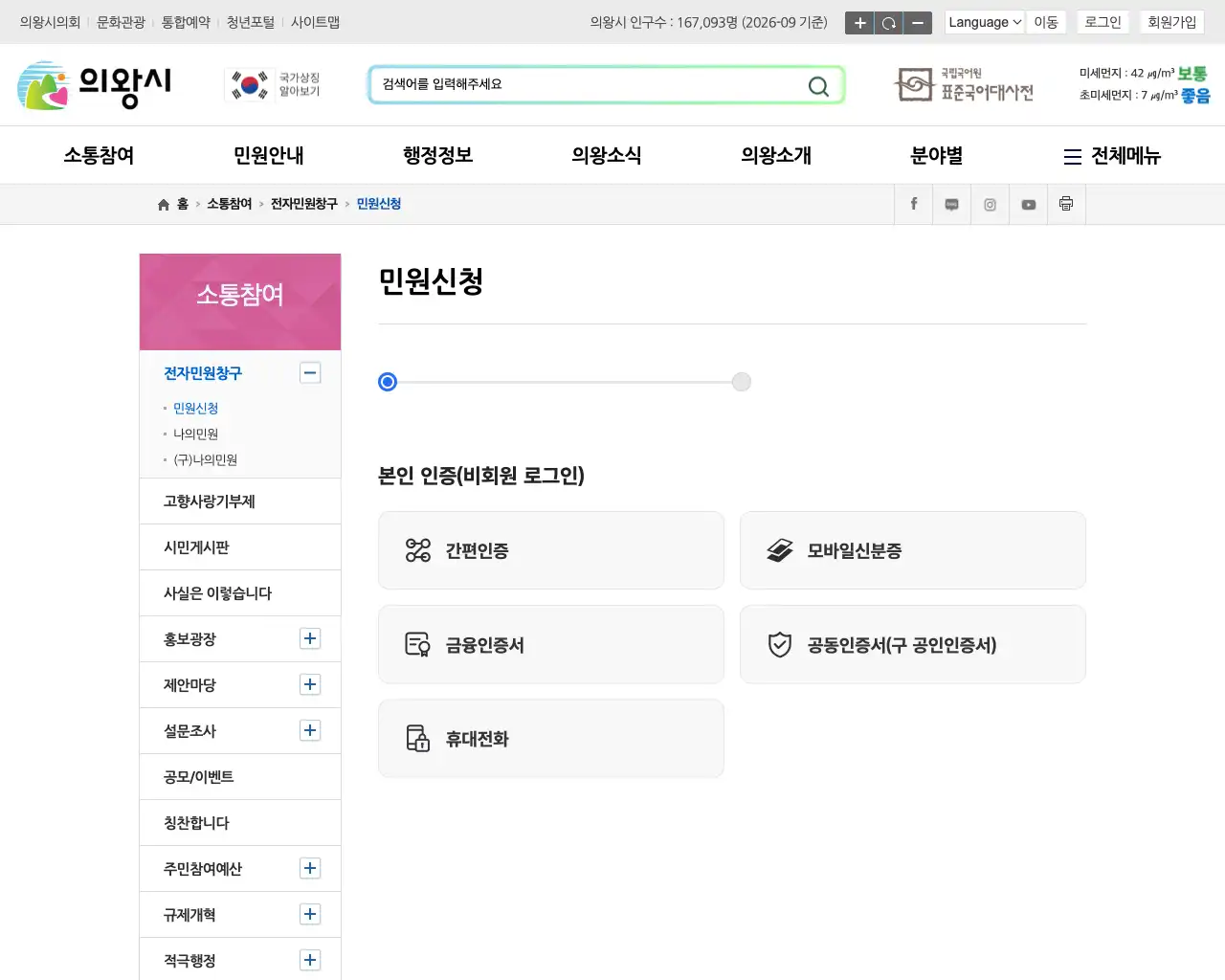Increase font size with plus button
The height and width of the screenshot is (980, 1225).
(859, 23)
